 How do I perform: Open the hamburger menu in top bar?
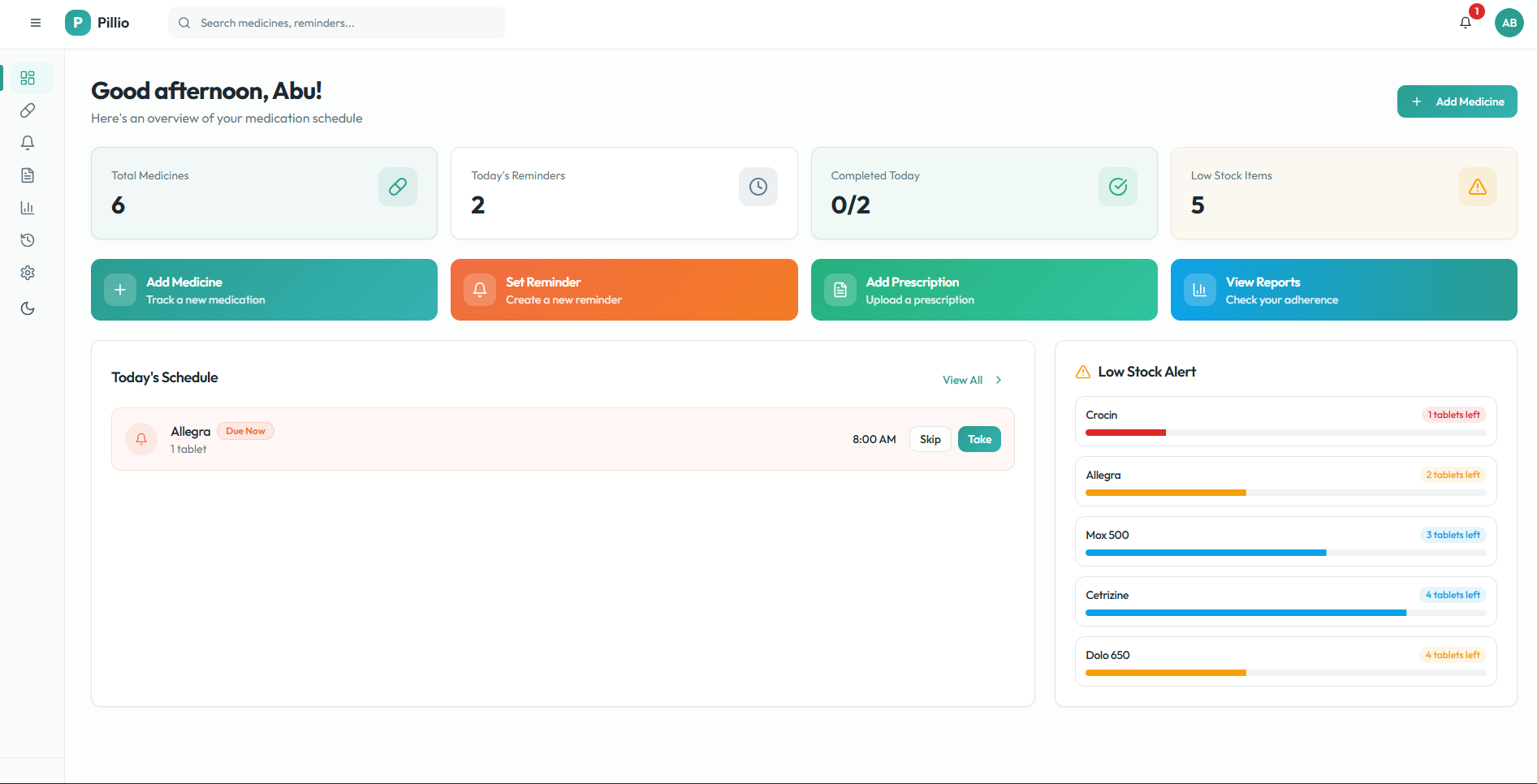point(36,23)
